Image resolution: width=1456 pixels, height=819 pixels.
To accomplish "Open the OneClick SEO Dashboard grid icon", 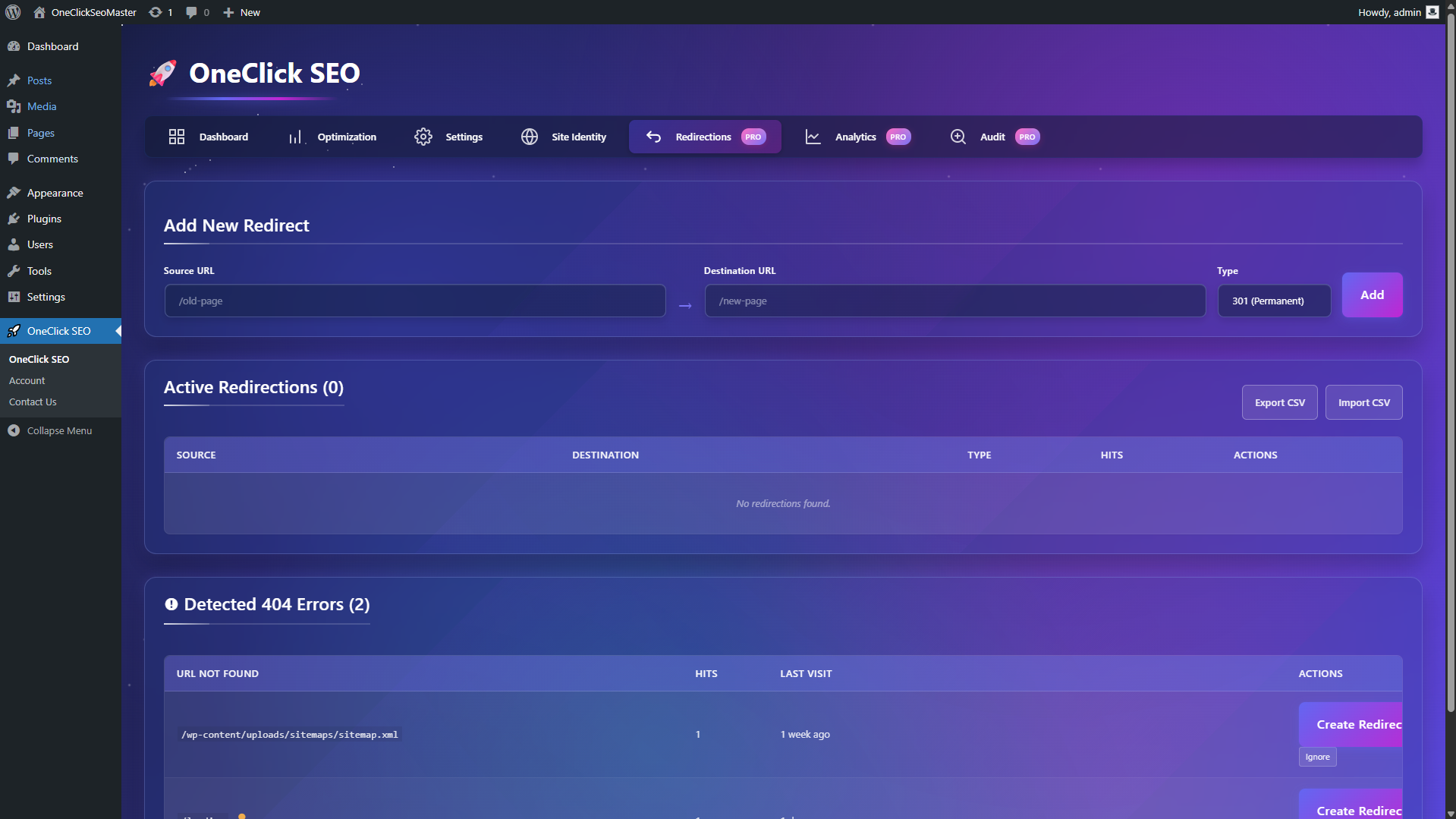I will 177,137.
